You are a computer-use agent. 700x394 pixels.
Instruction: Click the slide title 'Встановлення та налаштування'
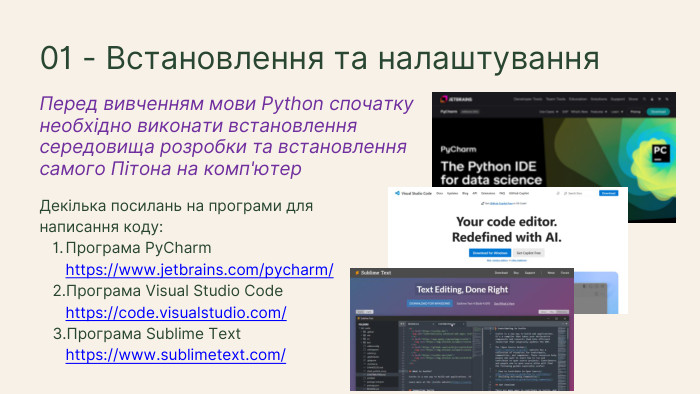pos(352,58)
